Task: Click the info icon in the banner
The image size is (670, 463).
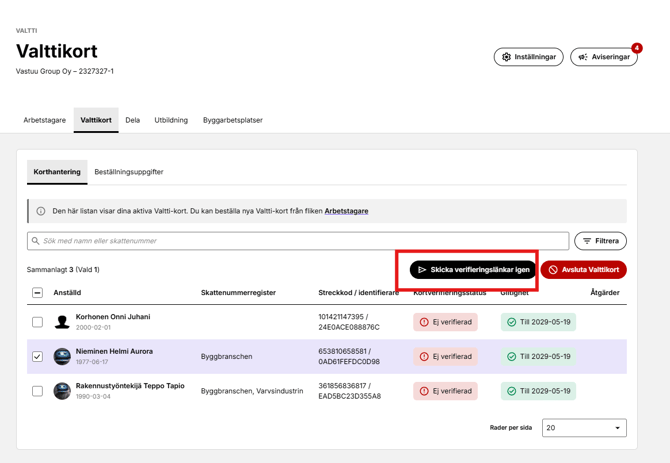Action: tap(41, 211)
